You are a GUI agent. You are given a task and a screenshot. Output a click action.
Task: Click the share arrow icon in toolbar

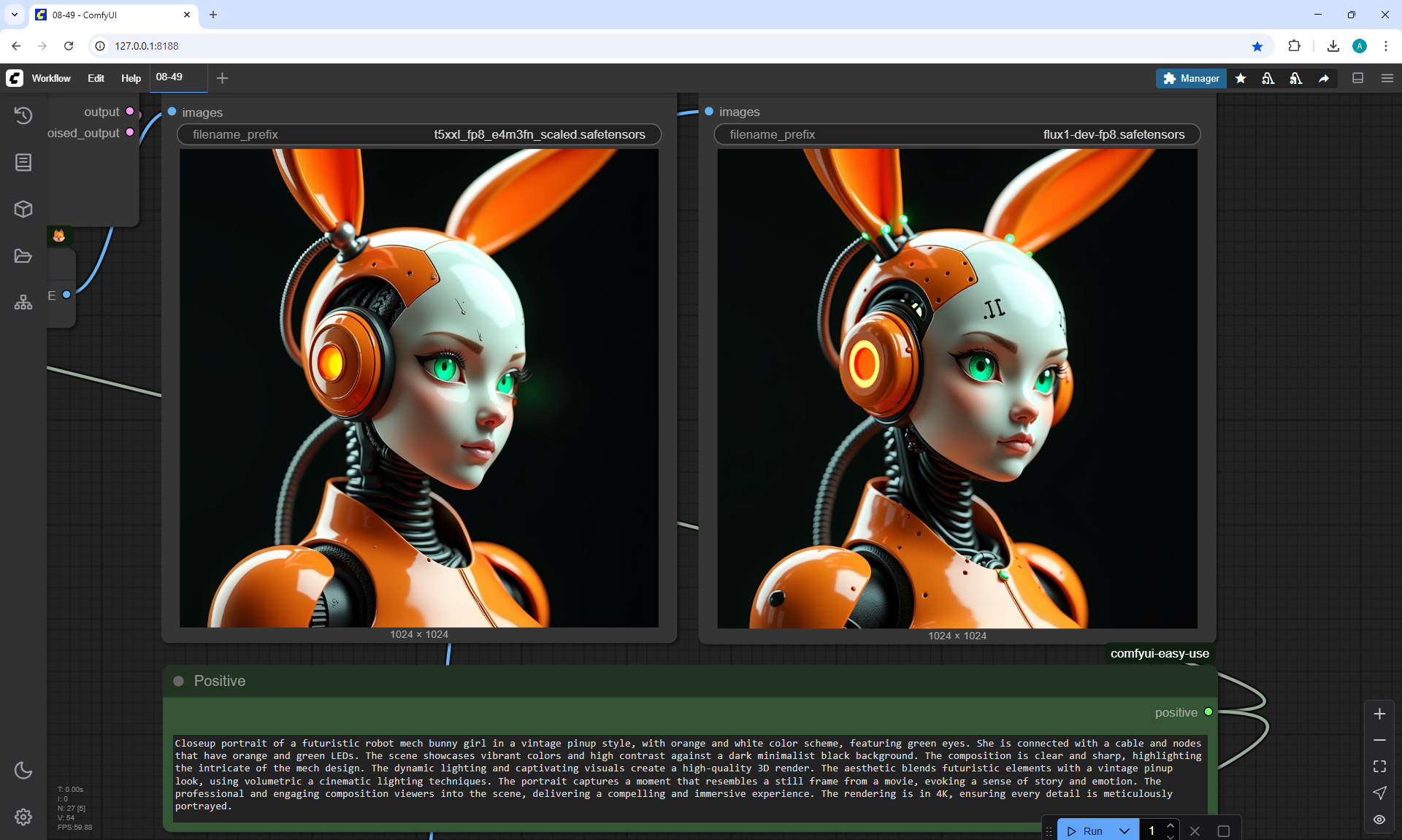(1324, 78)
